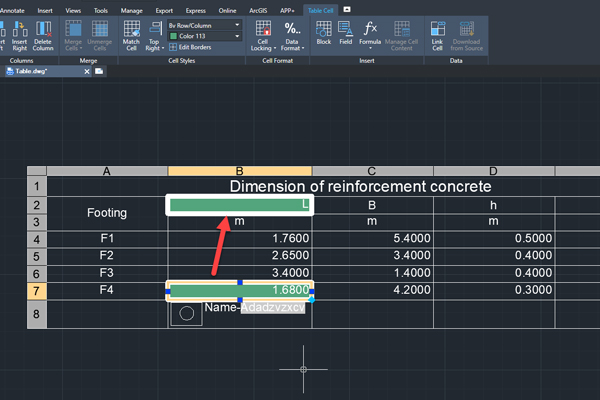Select column header B
The image size is (600, 400).
pos(240,171)
